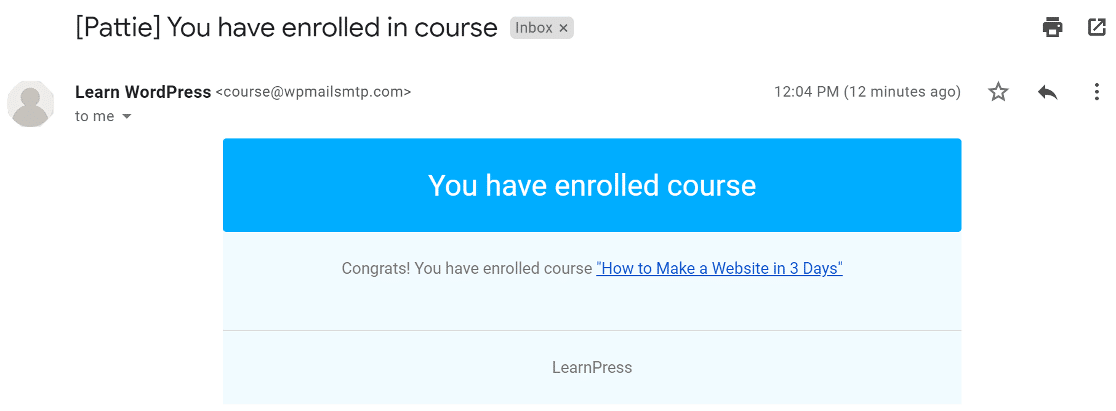This screenshot has width=1116, height=411.
Task: Click the sender's profile avatar
Action: tap(31, 104)
